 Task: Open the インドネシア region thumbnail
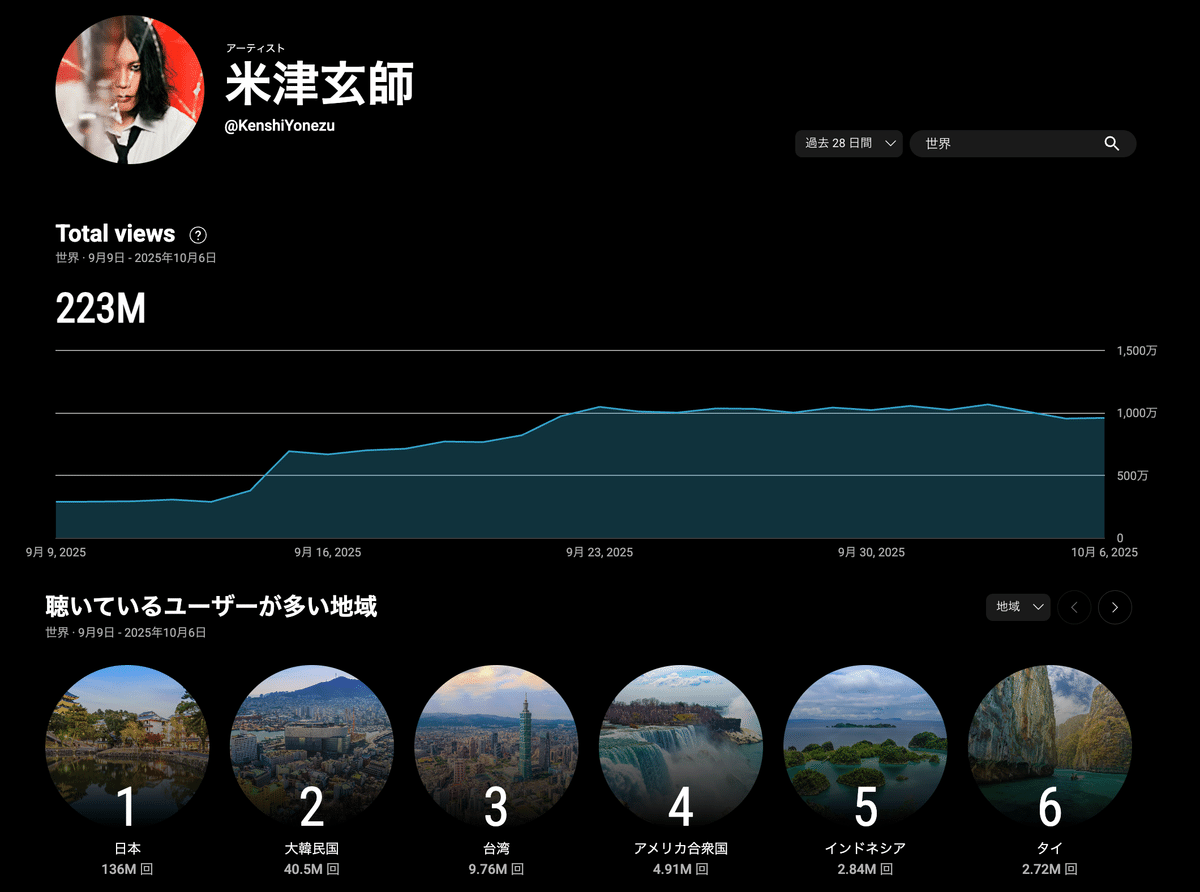tap(866, 746)
